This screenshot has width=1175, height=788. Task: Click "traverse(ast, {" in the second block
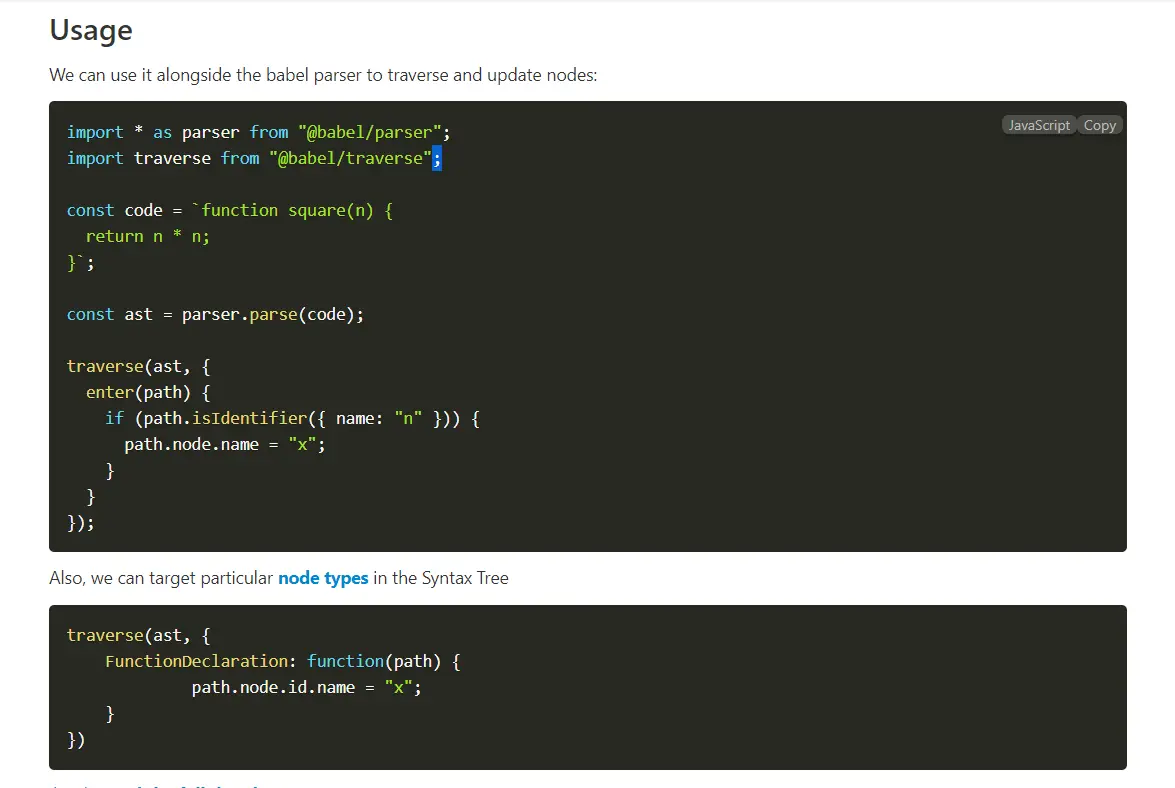(x=139, y=635)
